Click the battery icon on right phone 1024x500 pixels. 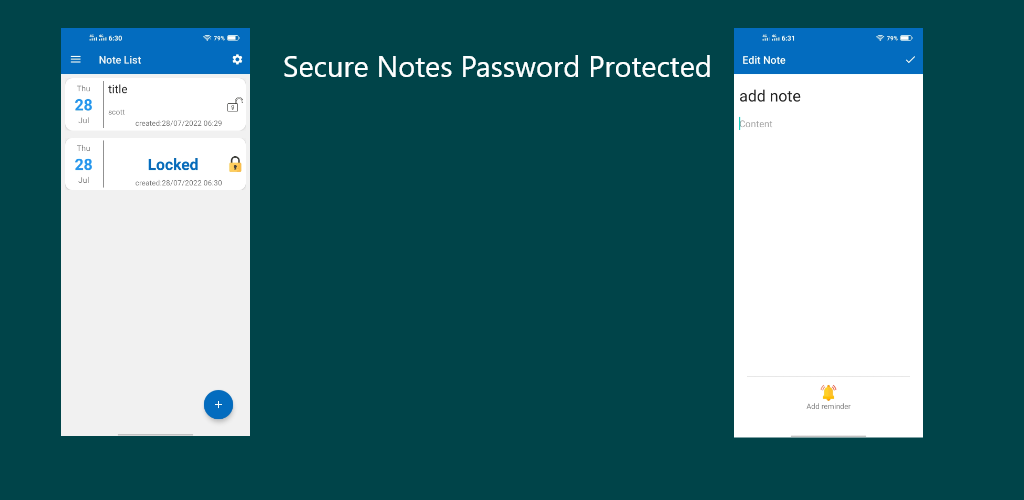[906, 39]
